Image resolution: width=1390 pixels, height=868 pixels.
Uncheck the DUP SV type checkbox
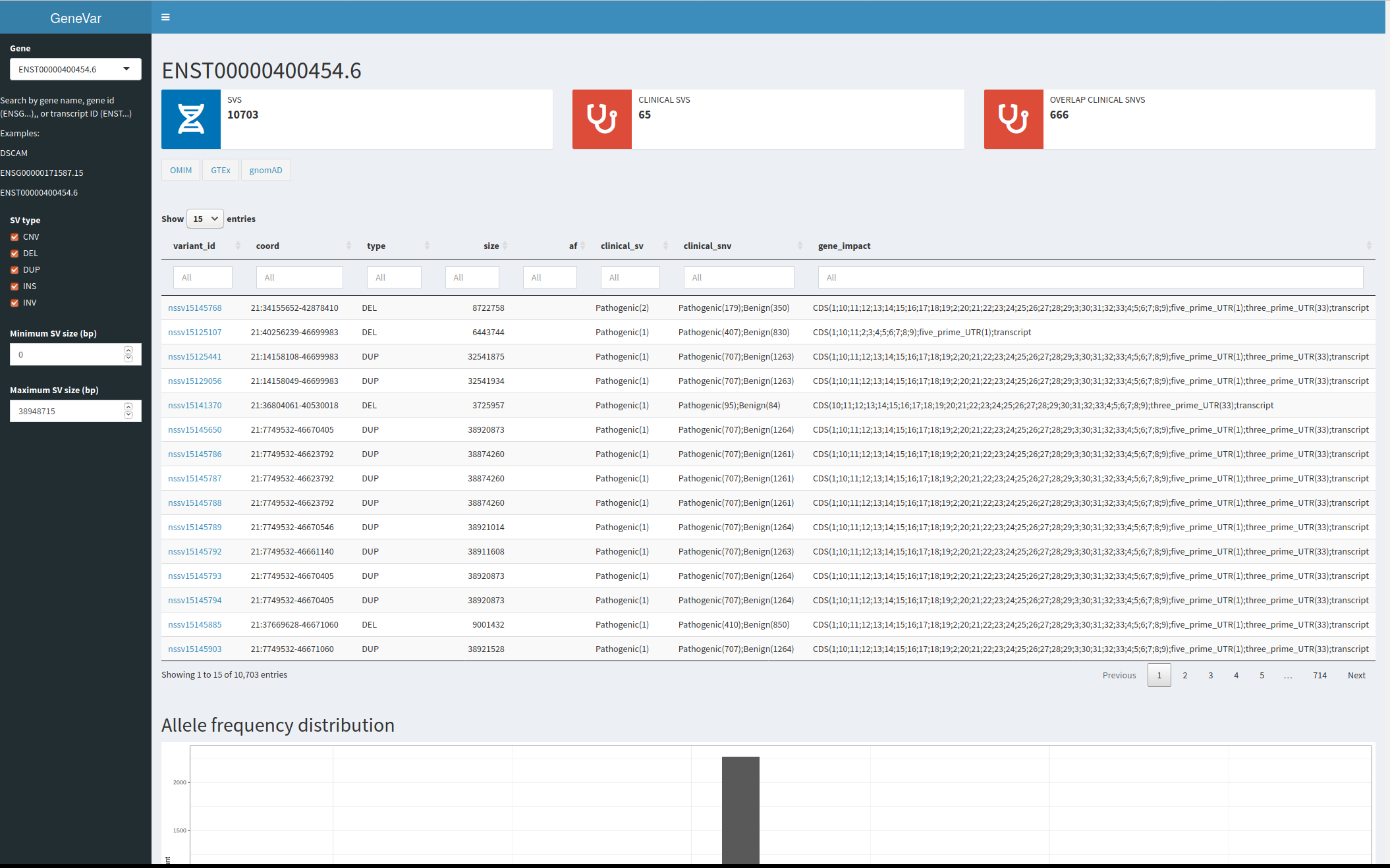point(14,270)
